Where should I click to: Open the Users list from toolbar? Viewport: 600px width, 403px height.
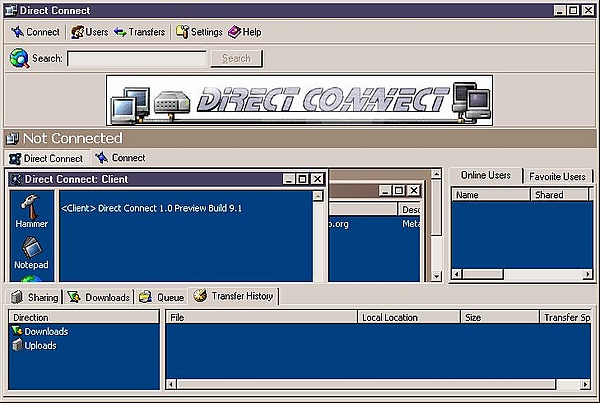[x=89, y=32]
